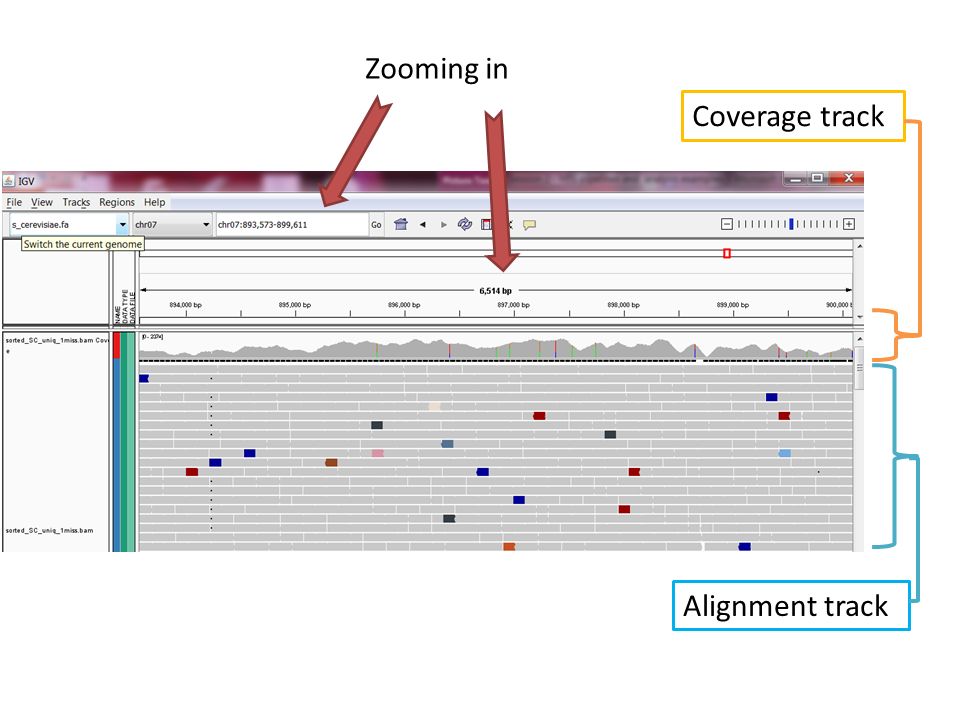The height and width of the screenshot is (720, 960).
Task: Click the 895,000 bp ruler label
Action: click(x=295, y=305)
